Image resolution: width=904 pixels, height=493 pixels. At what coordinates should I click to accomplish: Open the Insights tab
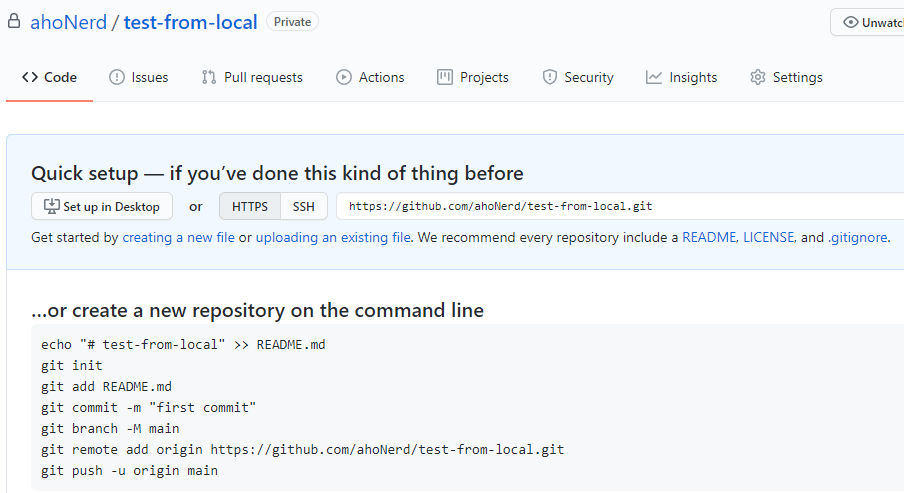(681, 77)
